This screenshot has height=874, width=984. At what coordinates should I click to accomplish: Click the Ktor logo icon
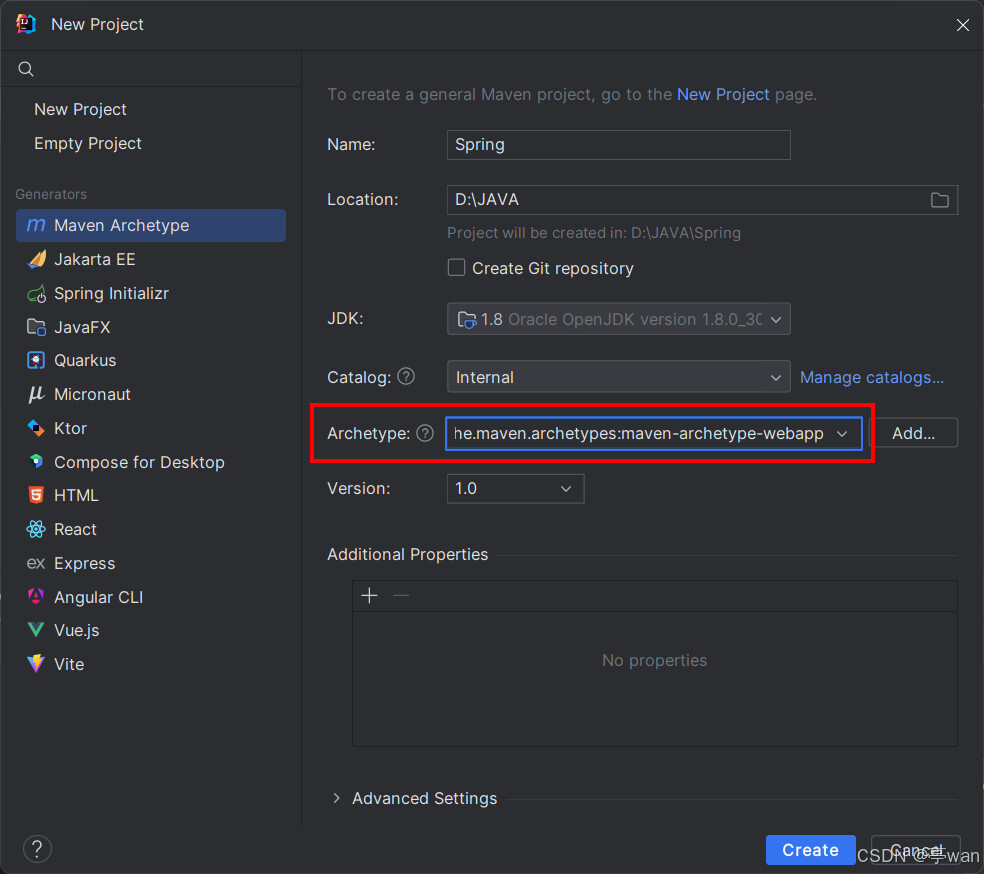click(36, 428)
